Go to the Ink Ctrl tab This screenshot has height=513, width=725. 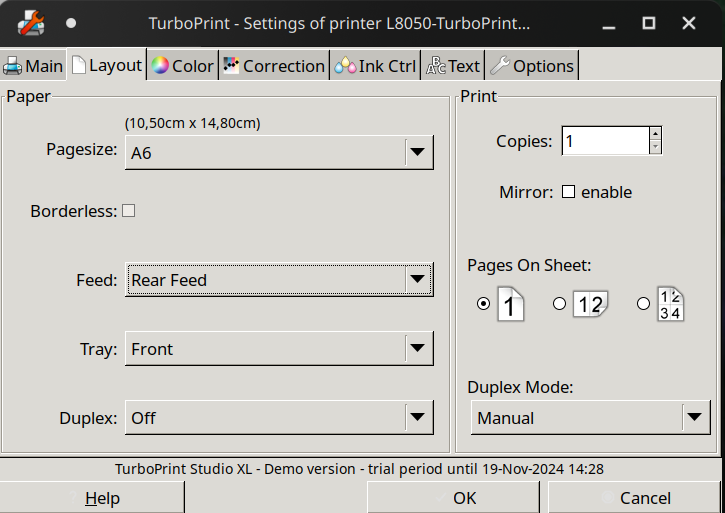coord(375,66)
